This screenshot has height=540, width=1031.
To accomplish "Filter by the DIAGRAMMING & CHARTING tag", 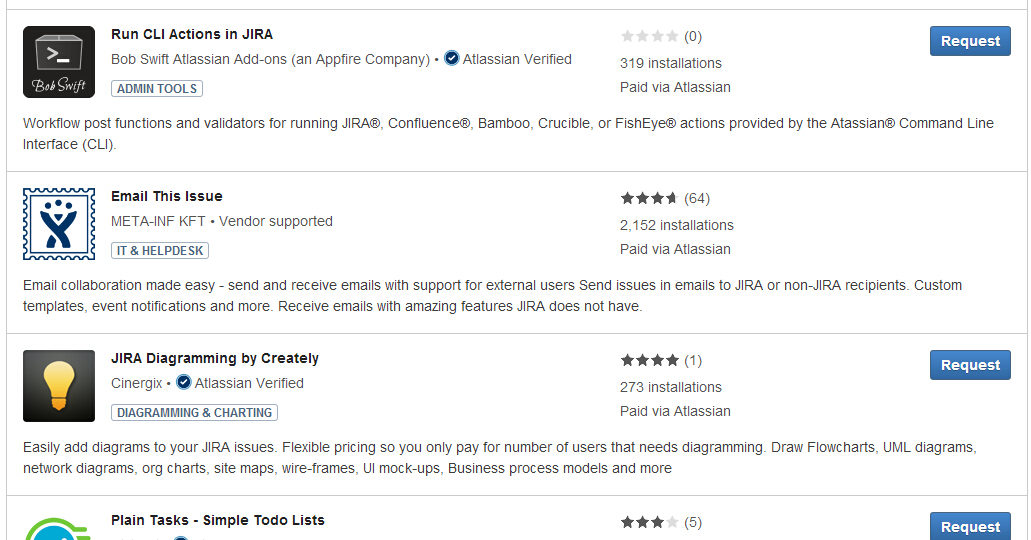I will point(195,412).
